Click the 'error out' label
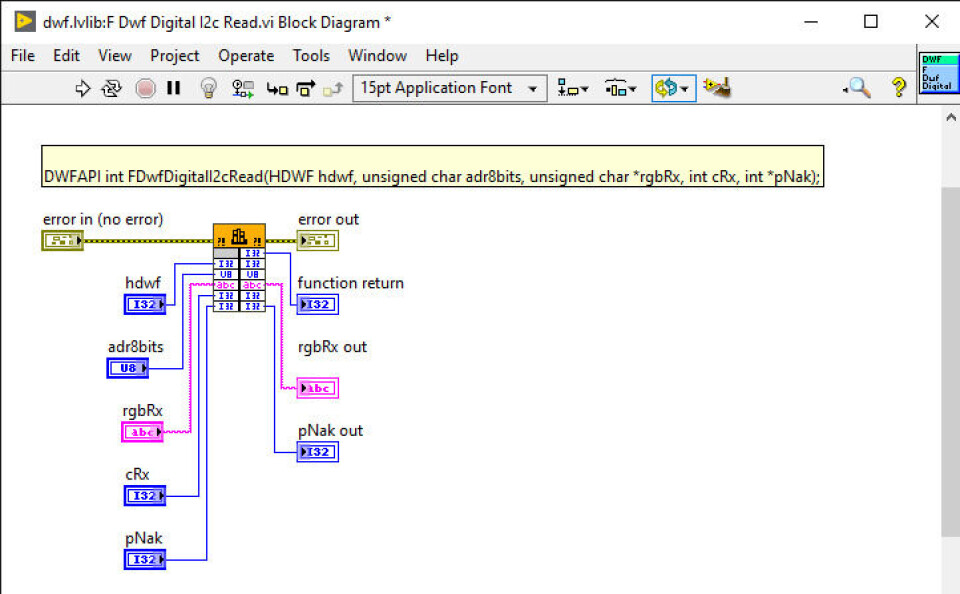 click(x=328, y=219)
